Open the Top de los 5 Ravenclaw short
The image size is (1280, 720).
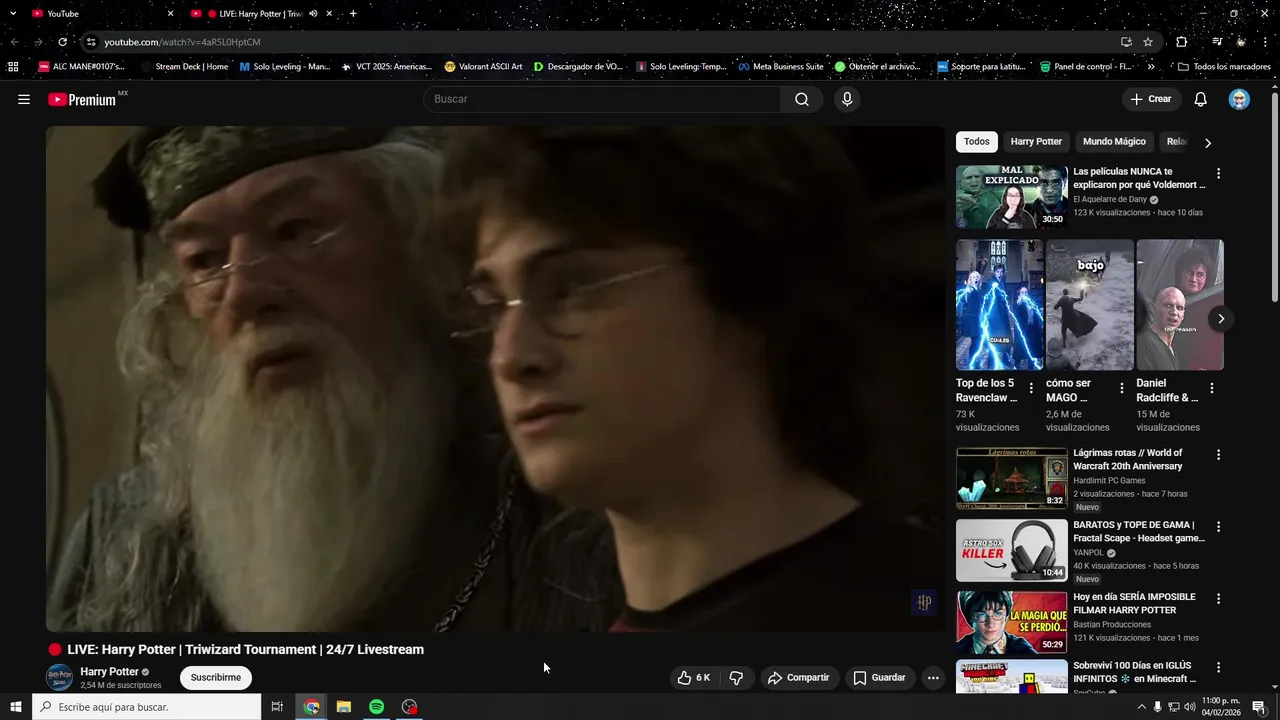pyautogui.click(x=999, y=305)
